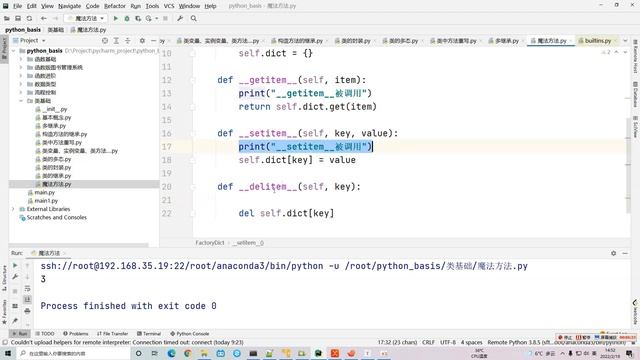Toggle soft-wrap in Run console
Image resolution: width=640 pixels, height=360 pixels.
27,288
